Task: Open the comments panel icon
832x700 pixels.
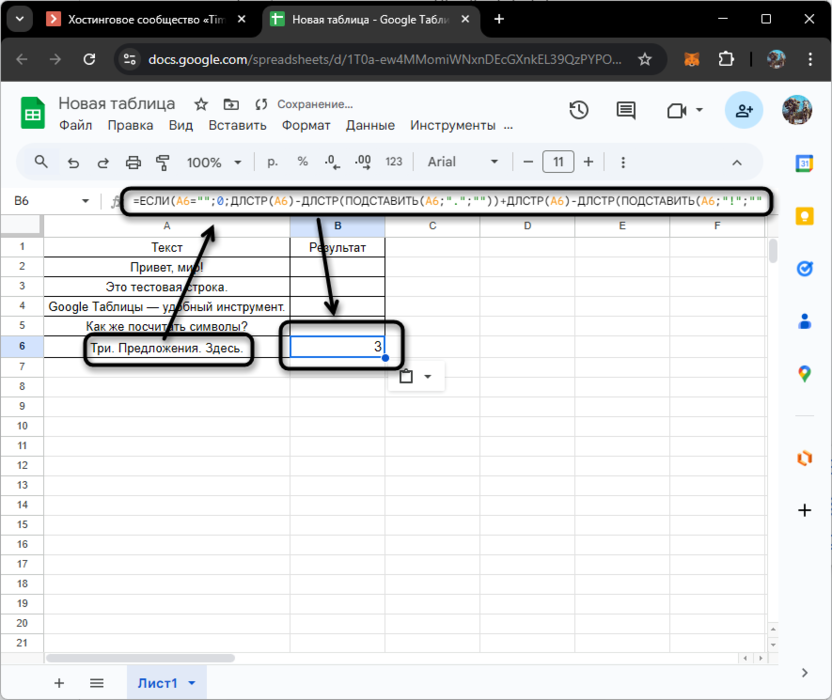Action: tap(626, 110)
